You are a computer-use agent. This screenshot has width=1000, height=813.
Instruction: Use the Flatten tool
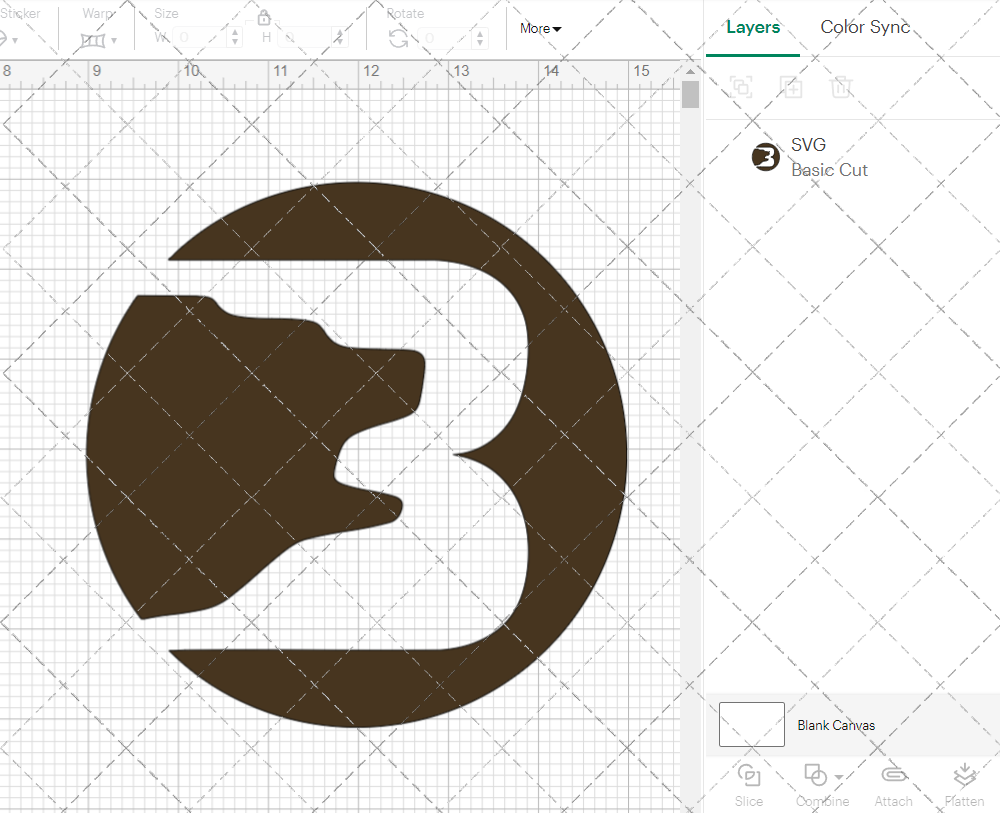pyautogui.click(x=964, y=781)
